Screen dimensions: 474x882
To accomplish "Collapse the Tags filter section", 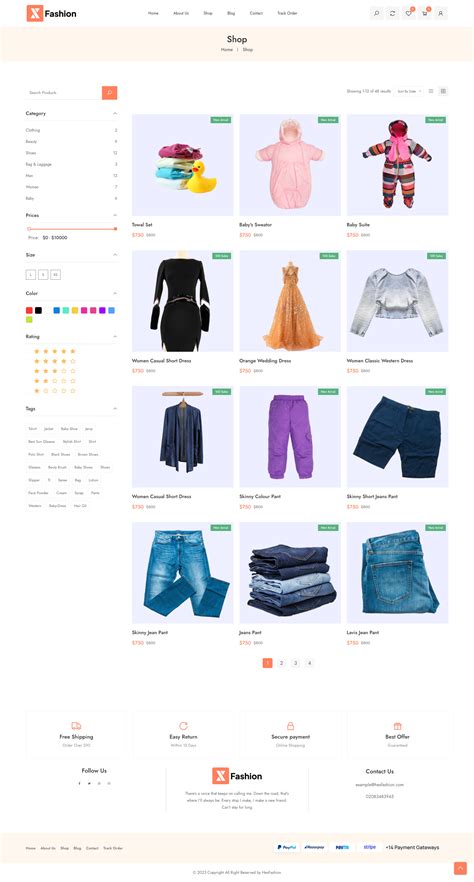I will coord(115,408).
